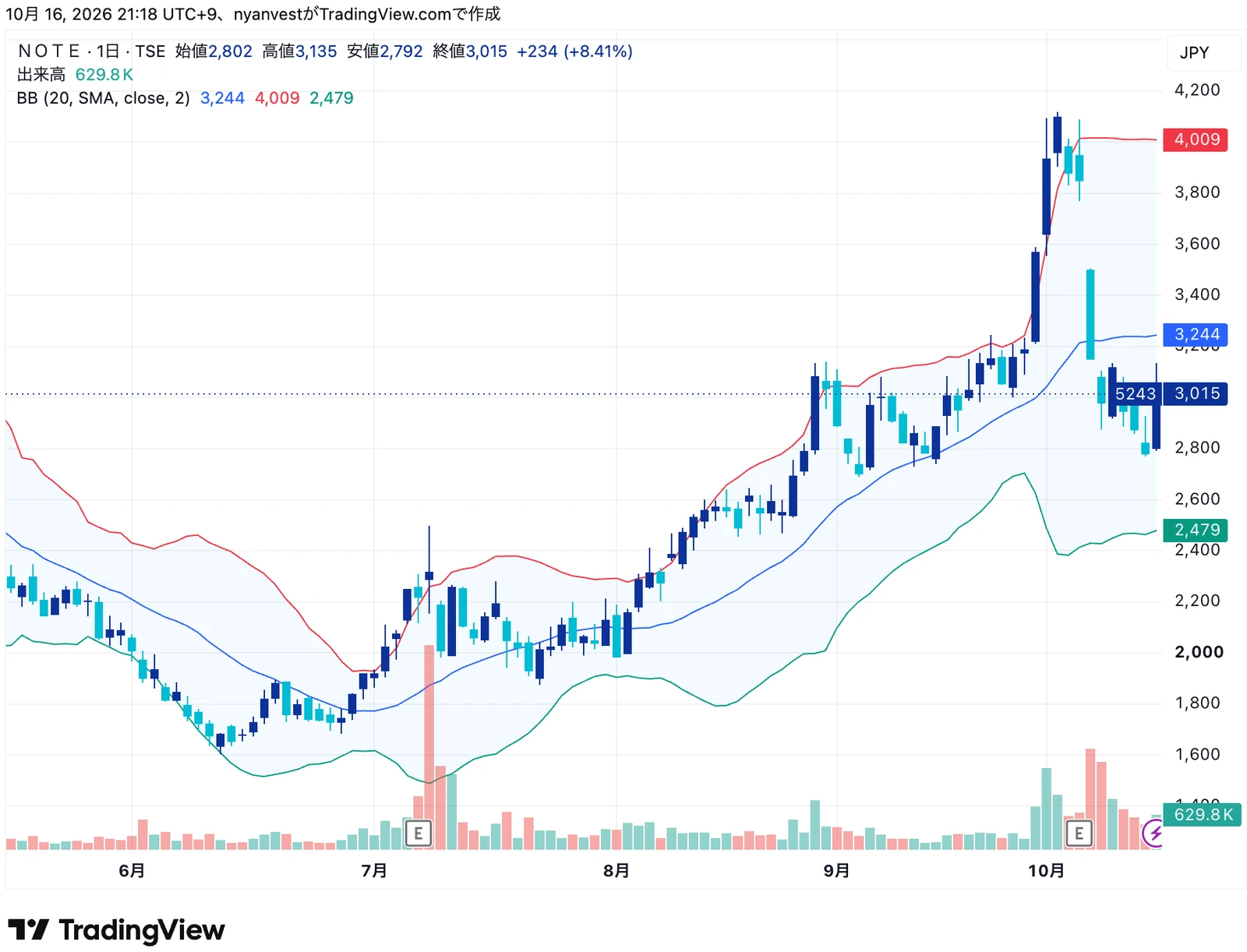Screen dimensions: 1247x952
Task: Click the 3,800 price axis label
Action: point(1197,192)
